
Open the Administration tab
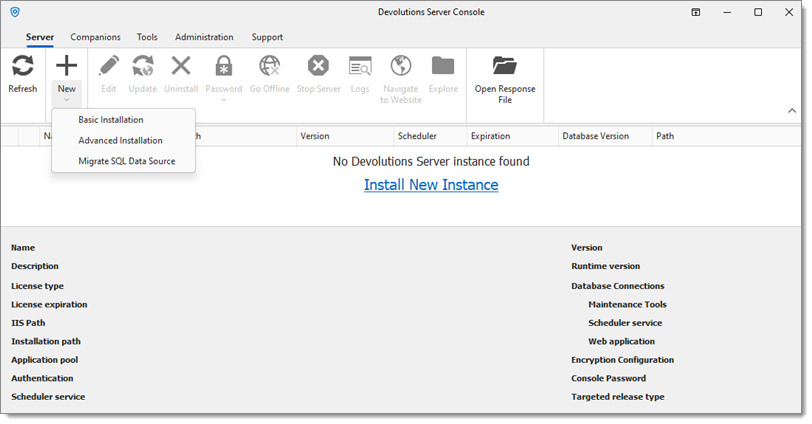[x=204, y=37]
